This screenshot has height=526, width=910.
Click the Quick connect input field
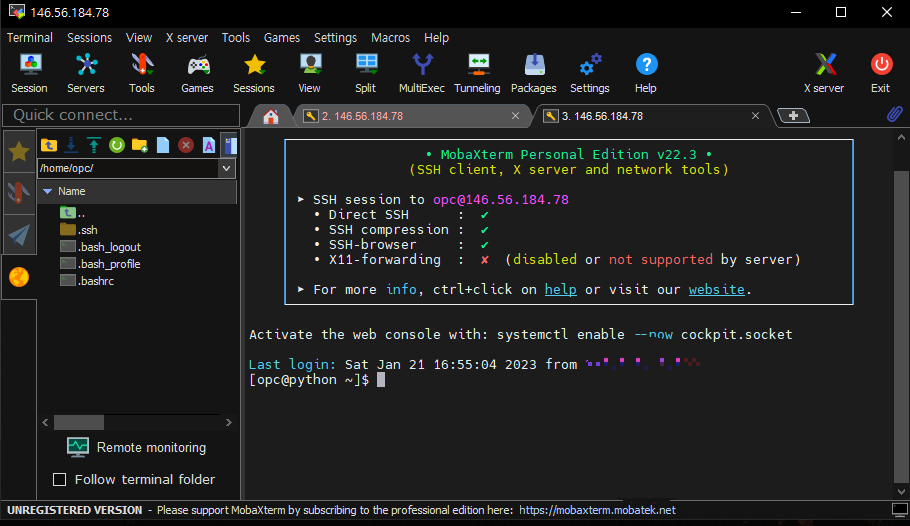tap(121, 115)
